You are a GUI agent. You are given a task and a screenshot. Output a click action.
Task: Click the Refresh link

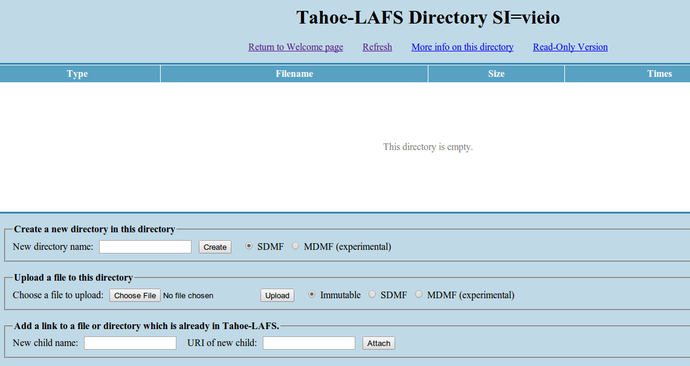pyautogui.click(x=377, y=47)
